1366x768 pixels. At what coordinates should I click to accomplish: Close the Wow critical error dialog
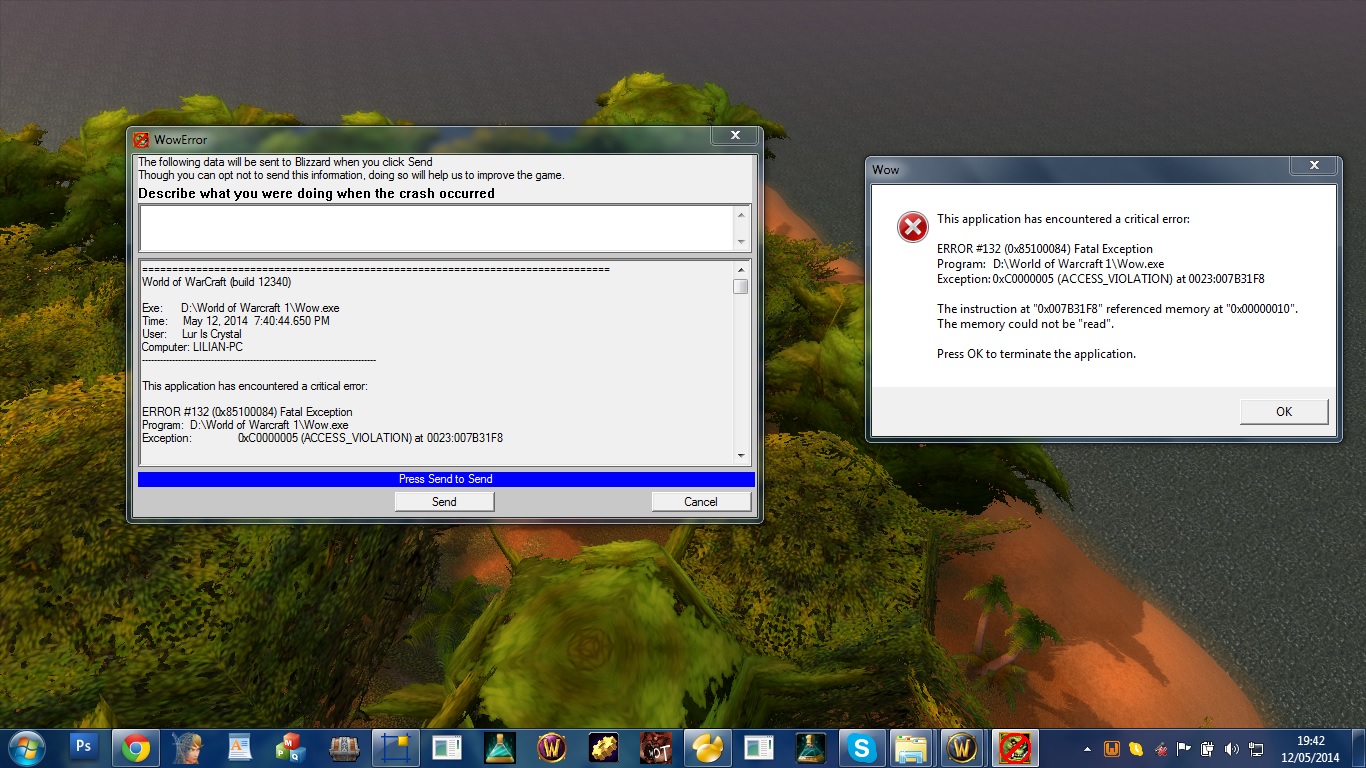(1313, 166)
